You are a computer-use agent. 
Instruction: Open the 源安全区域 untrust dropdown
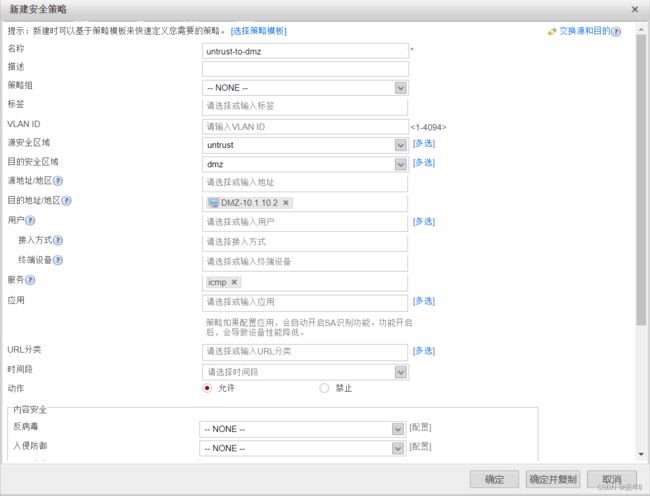[x=400, y=145]
